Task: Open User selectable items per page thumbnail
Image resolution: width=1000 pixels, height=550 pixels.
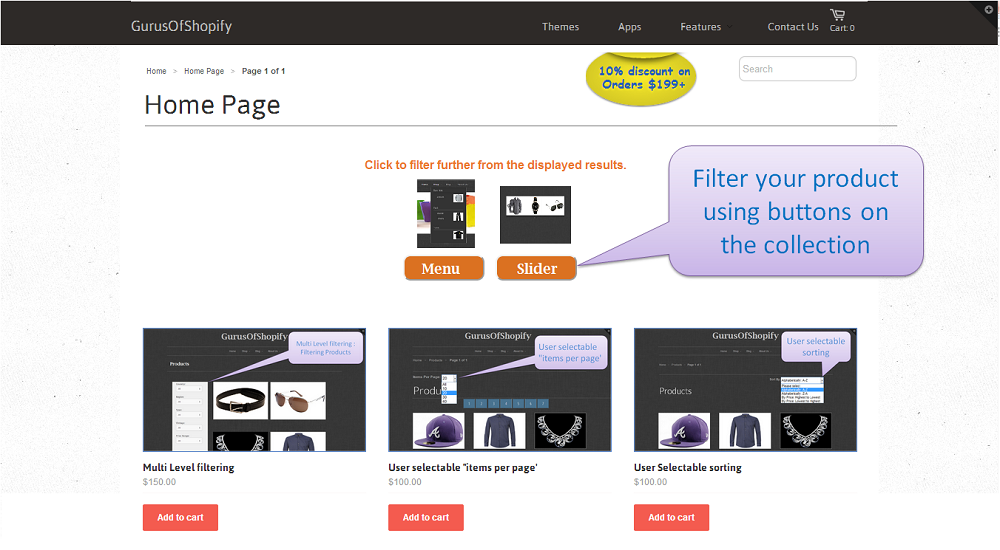Action: pyautogui.click(x=499, y=390)
